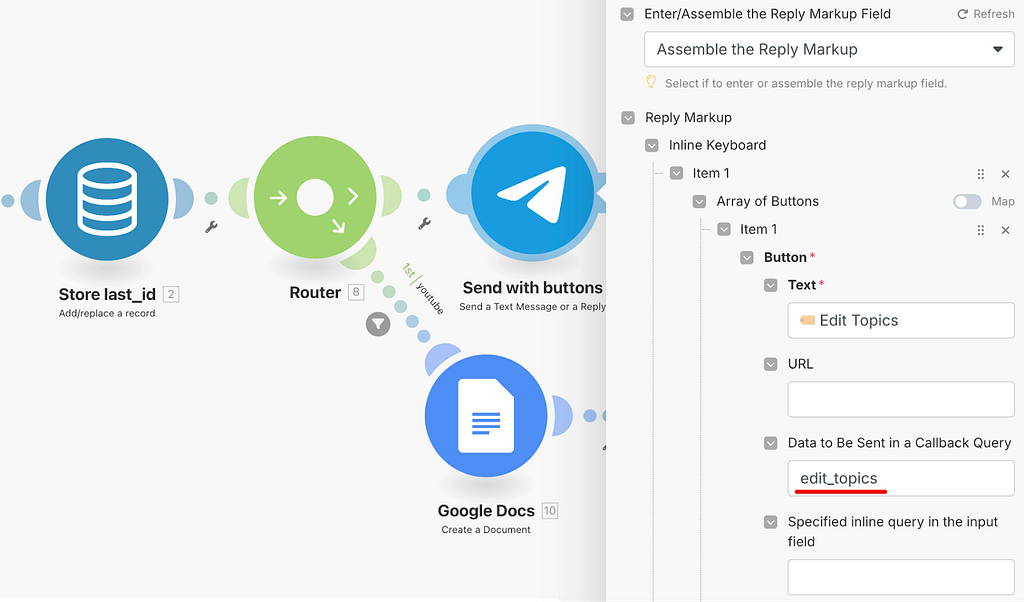Screen dimensions: 1024x602
Task: Click the Refresh button
Action: (985, 14)
